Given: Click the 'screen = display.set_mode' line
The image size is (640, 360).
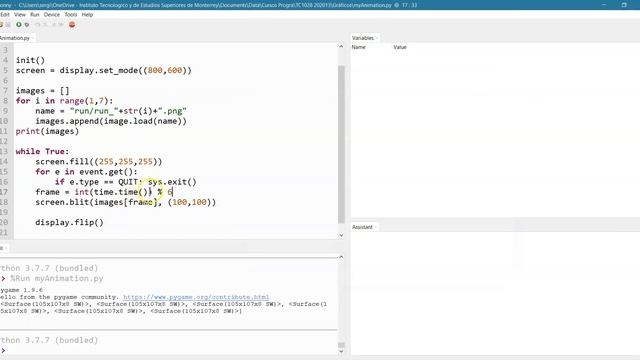Looking at the screenshot, I should pyautogui.click(x=103, y=70).
